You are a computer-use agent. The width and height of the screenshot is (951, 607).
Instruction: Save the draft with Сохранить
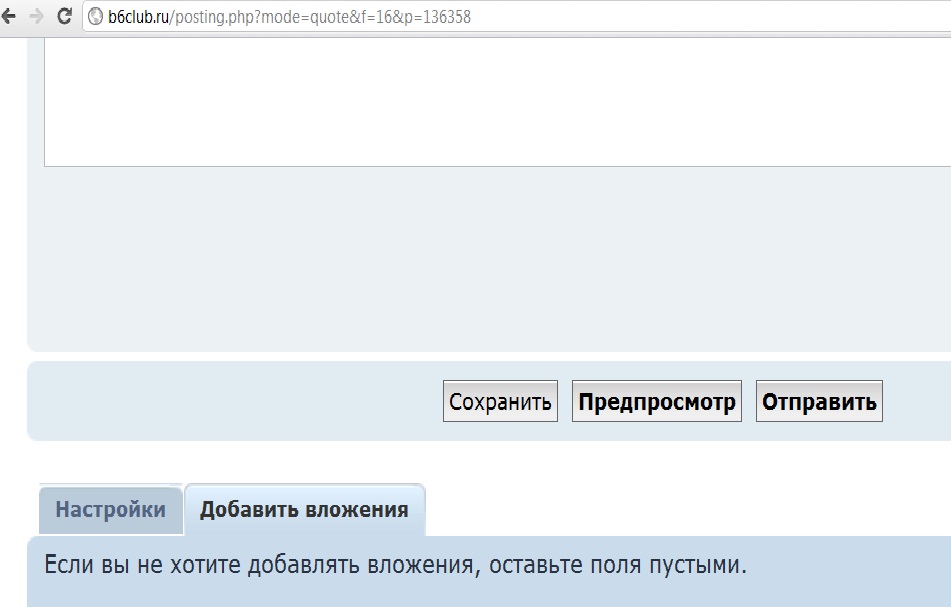pos(500,402)
